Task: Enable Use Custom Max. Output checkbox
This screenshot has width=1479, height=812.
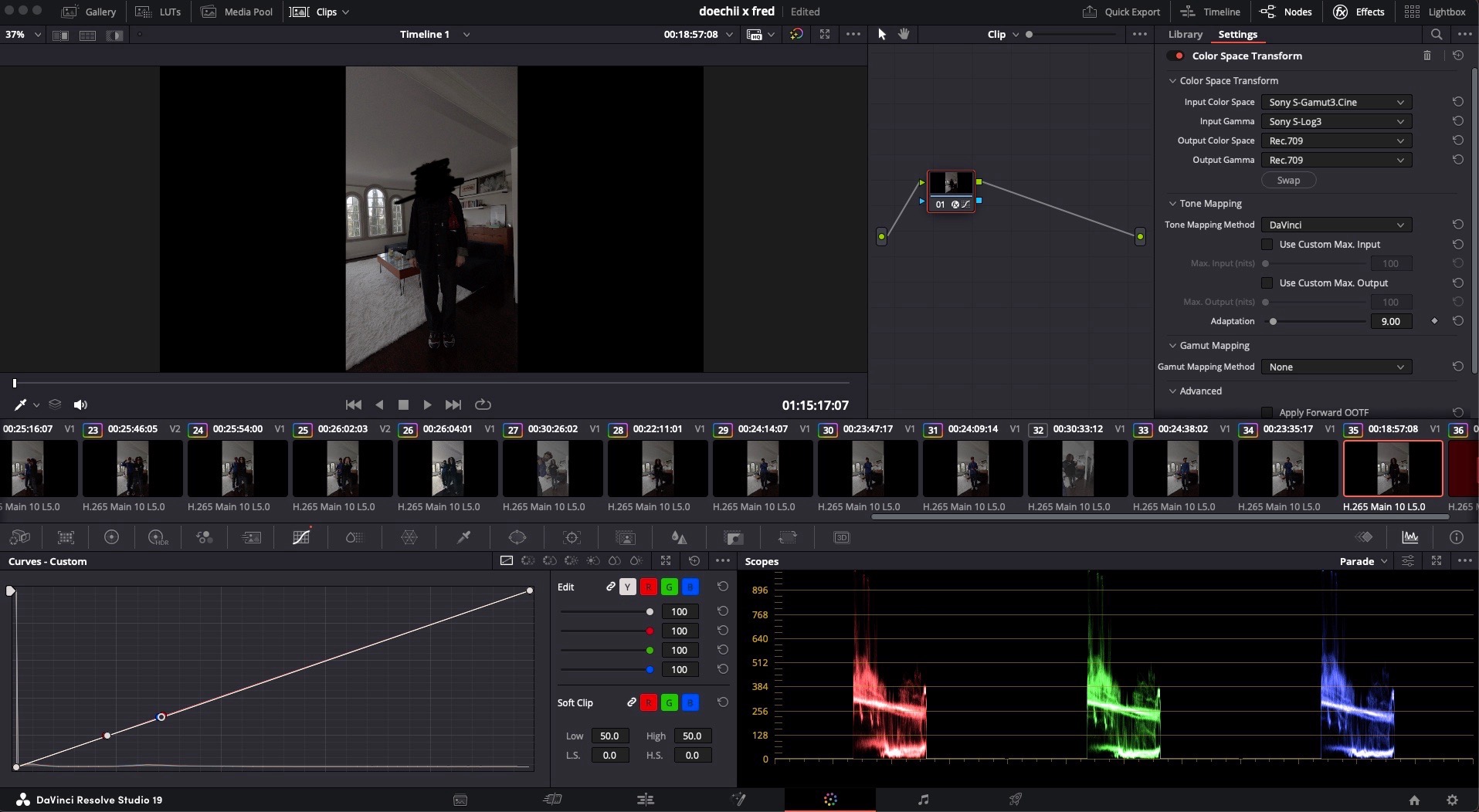Action: tap(1267, 283)
